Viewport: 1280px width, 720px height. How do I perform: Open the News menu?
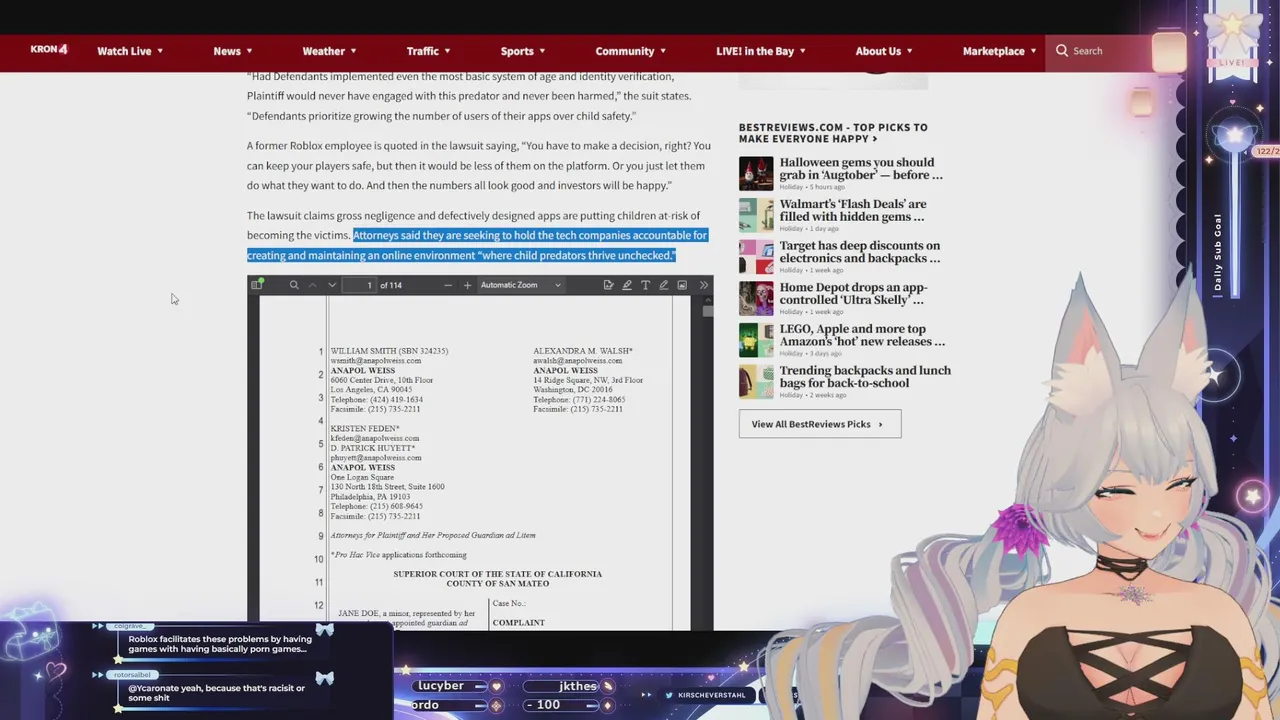(232, 51)
